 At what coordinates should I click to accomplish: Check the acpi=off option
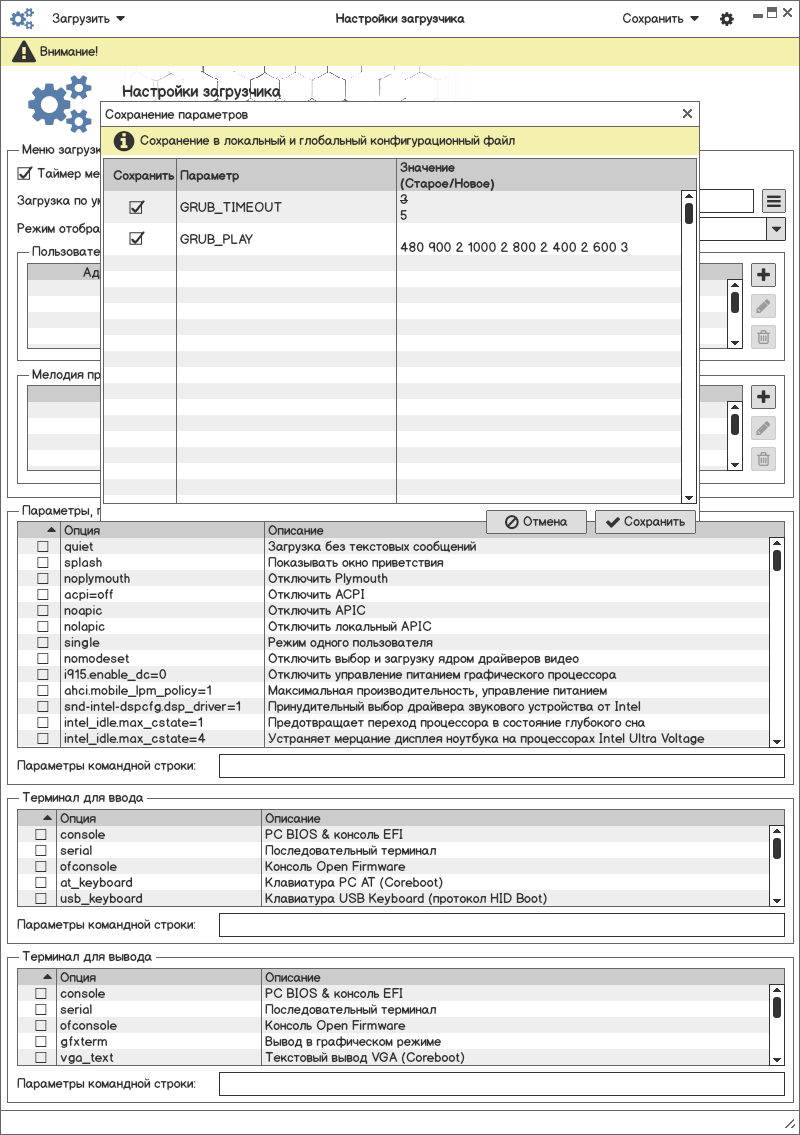(43, 594)
